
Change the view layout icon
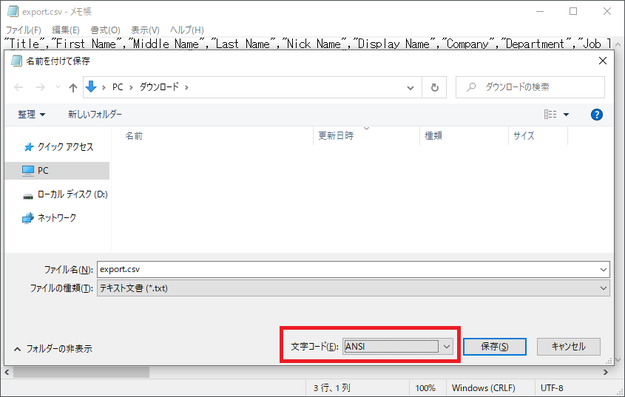click(550, 115)
